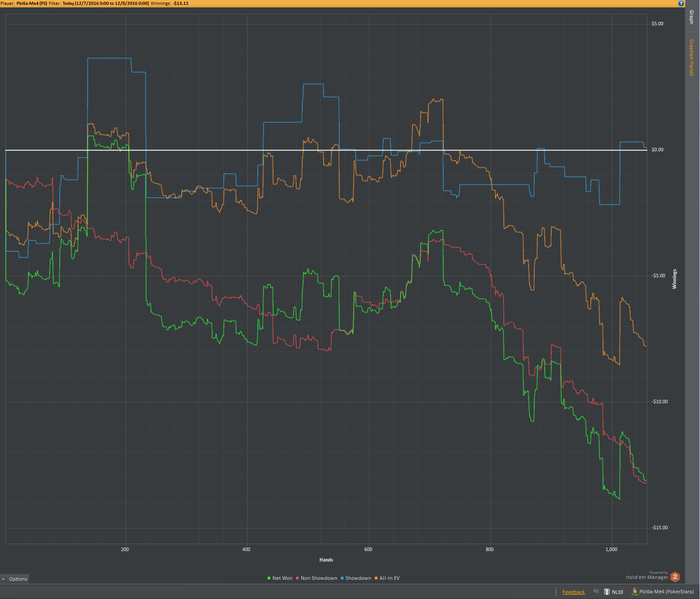Toggle the Non Showdown legend entry
The image size is (700, 599).
click(x=317, y=578)
